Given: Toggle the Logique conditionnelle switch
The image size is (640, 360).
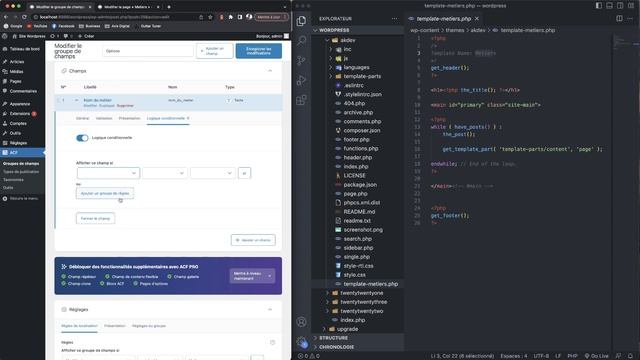Looking at the screenshot, I should pyautogui.click(x=82, y=138).
